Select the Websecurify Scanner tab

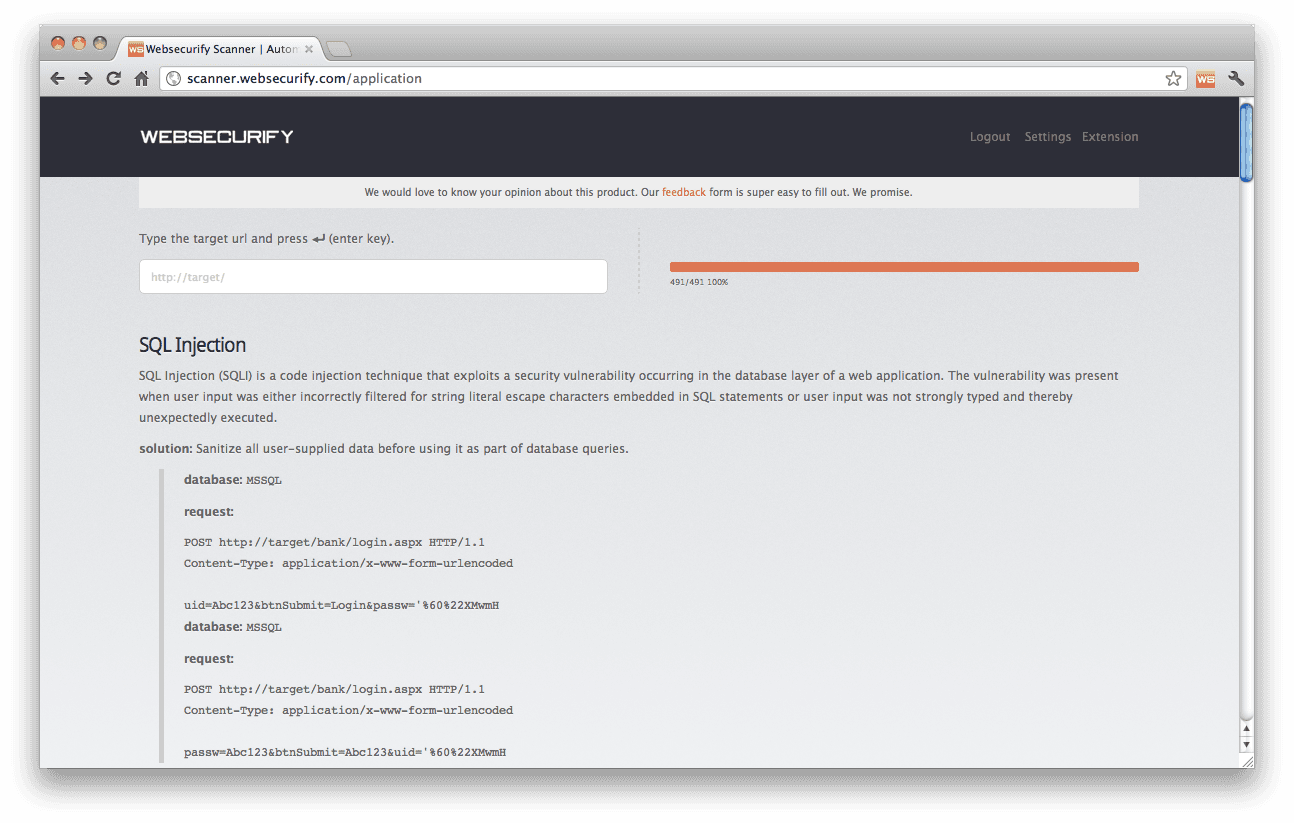point(220,48)
